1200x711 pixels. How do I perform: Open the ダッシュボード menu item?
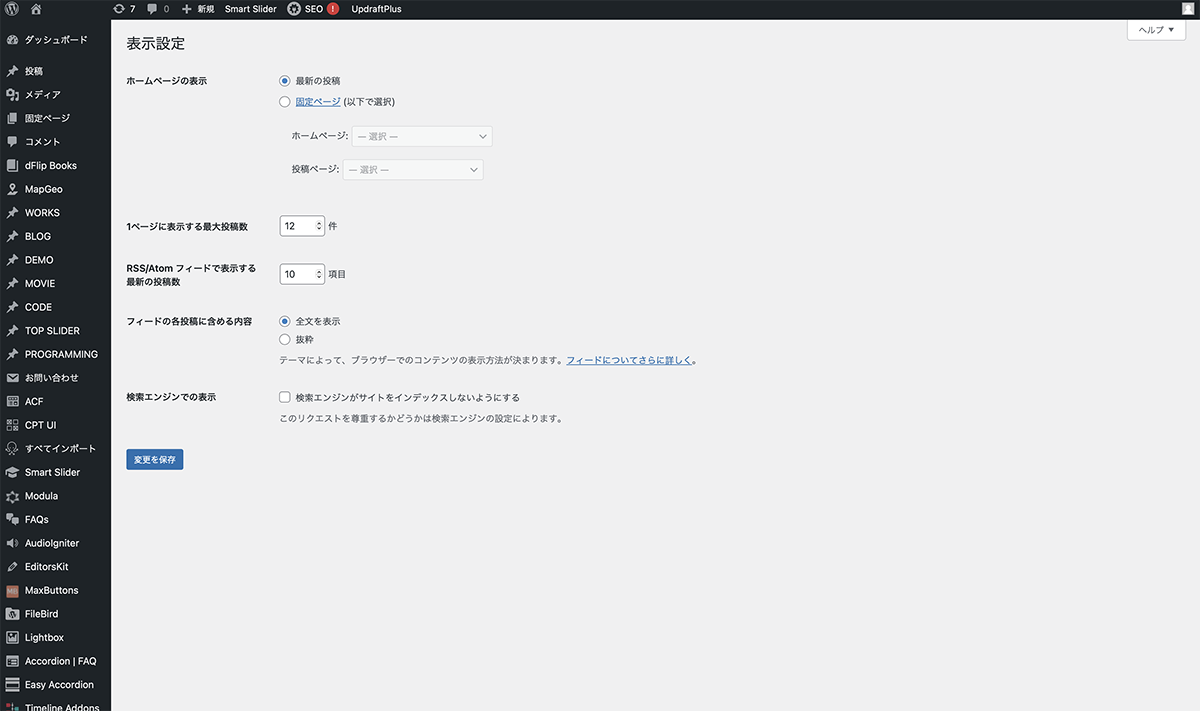tap(55, 40)
